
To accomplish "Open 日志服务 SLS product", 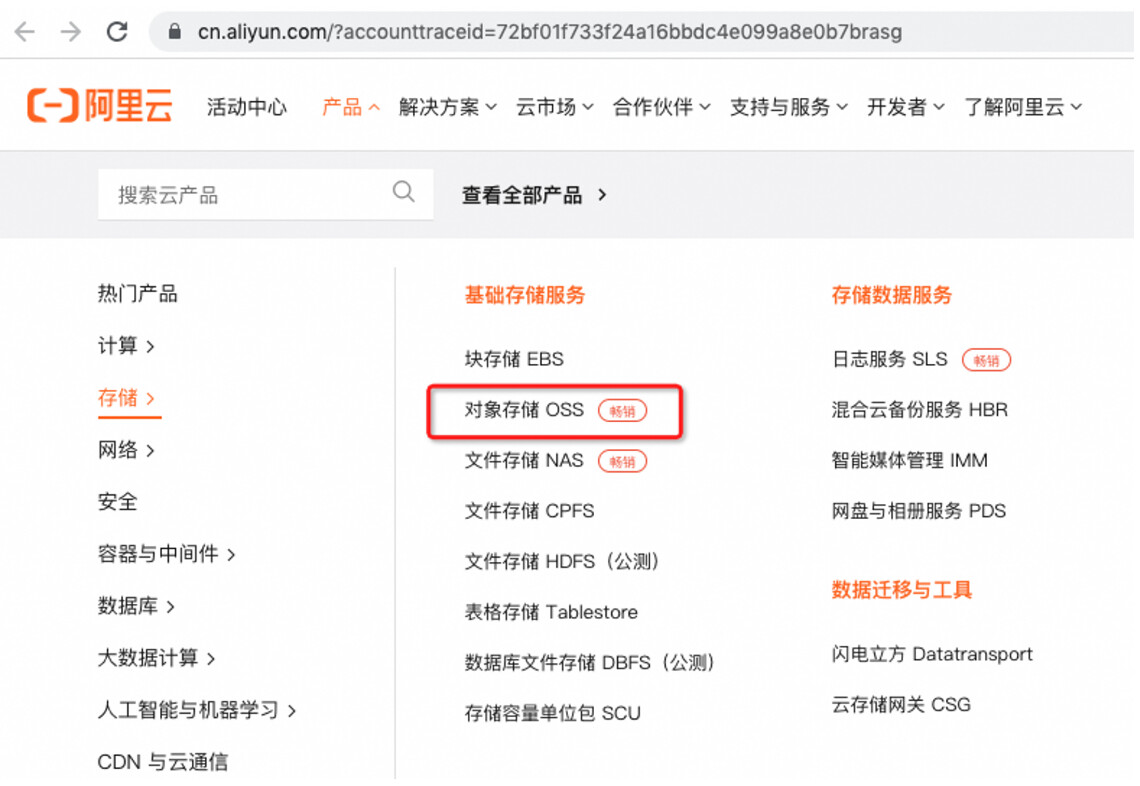I will point(890,359).
